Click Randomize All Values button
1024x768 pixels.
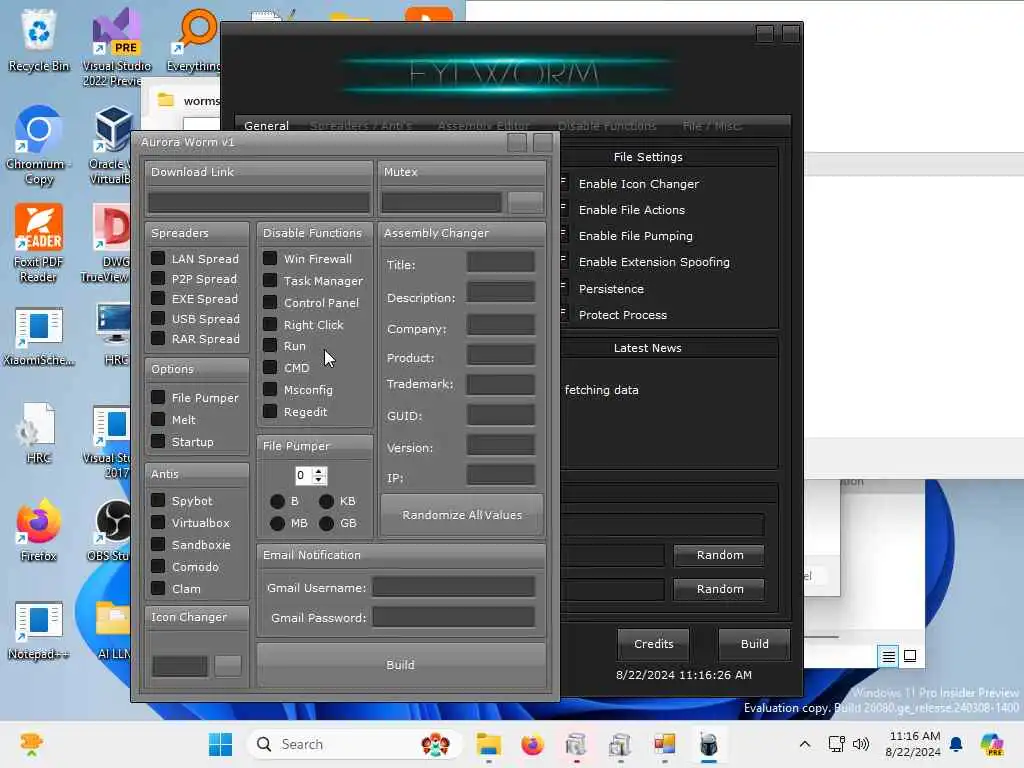(462, 515)
